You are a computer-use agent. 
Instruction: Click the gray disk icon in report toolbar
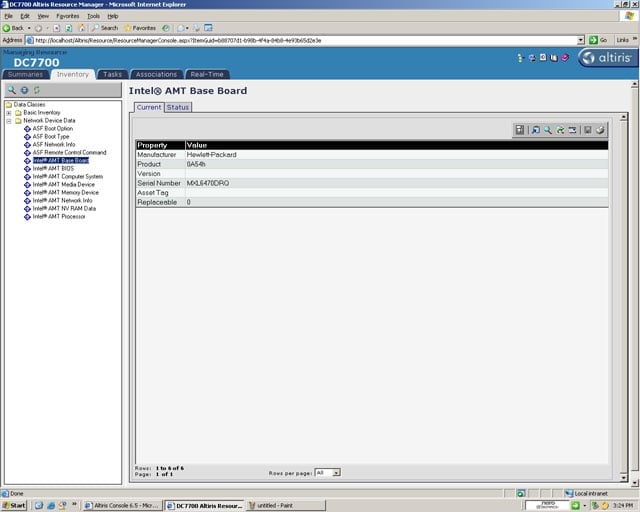[587, 130]
